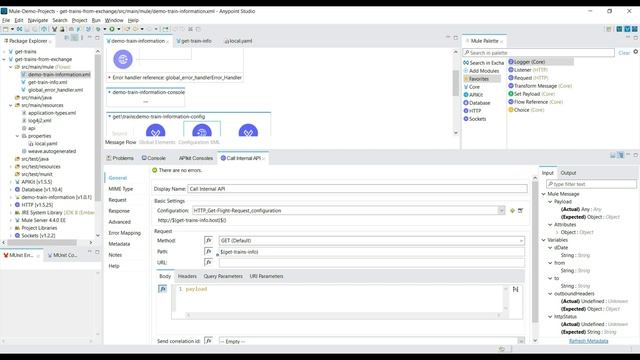Edit the selected HTTP configuration
This screenshot has width=640, height=360.
coord(520,211)
